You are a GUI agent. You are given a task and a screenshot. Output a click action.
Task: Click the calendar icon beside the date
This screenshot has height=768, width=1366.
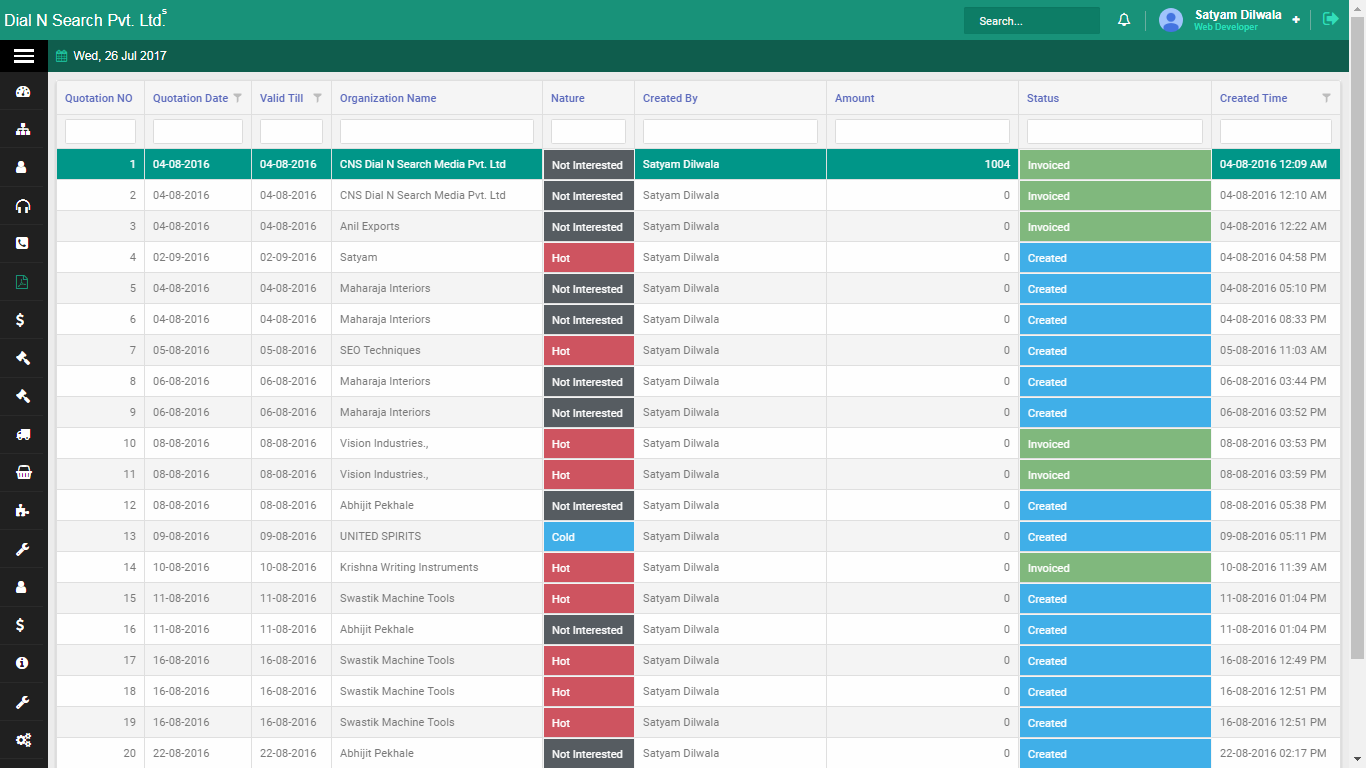coord(62,56)
